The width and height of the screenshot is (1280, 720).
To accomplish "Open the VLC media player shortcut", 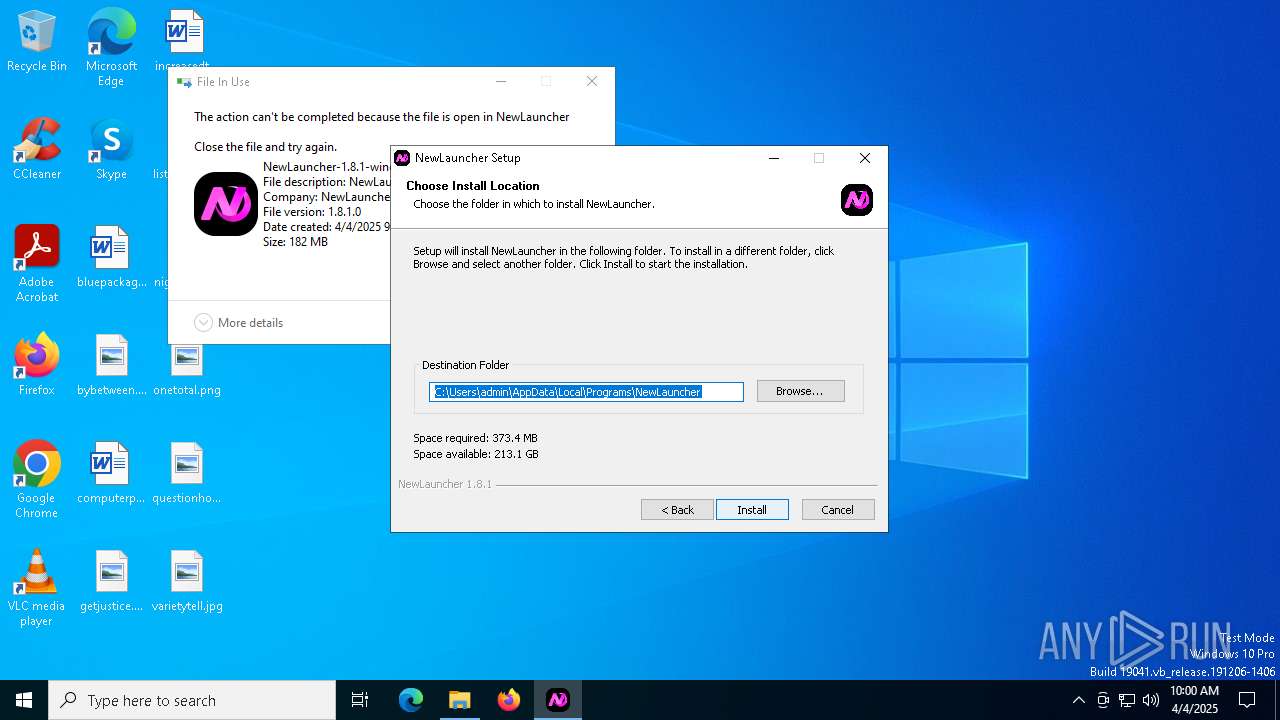I will point(37,588).
